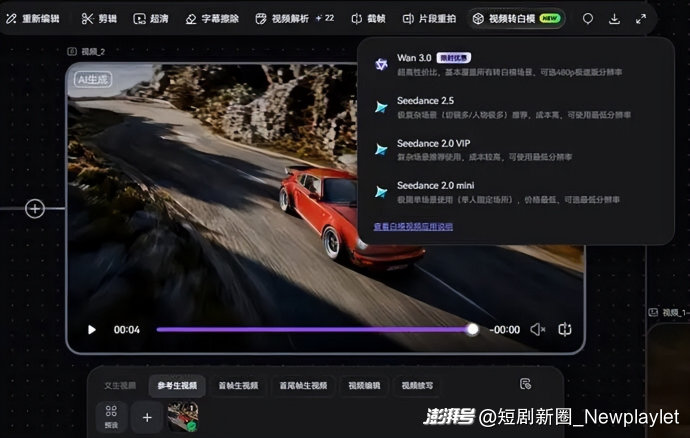Screen dimensions: 690x438
Task: Click the 限时优惠 badge next to Wan 3.0
Action: (x=454, y=58)
